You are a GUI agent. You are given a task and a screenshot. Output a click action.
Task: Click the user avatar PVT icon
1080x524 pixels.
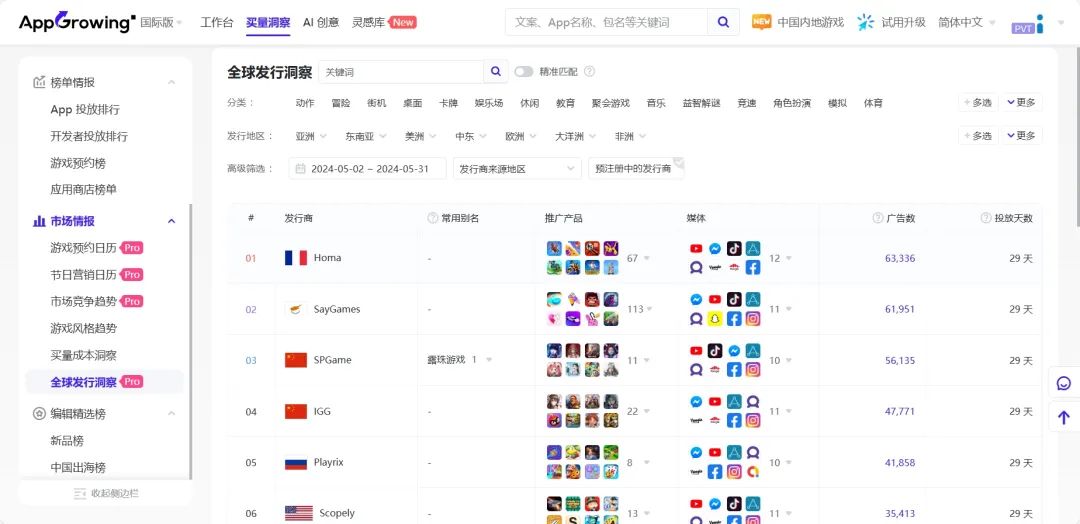click(x=1028, y=24)
